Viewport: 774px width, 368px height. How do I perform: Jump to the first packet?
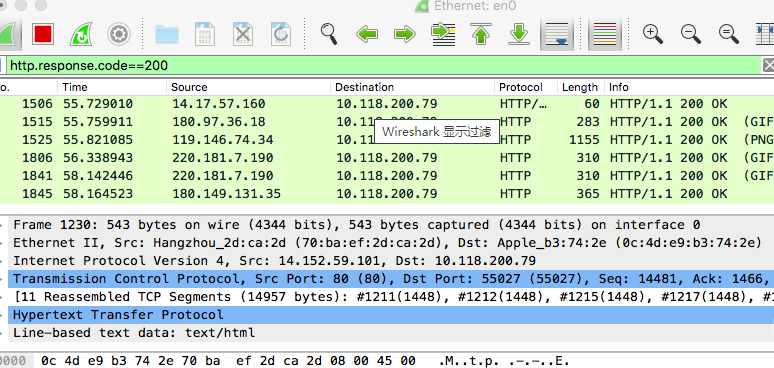481,35
